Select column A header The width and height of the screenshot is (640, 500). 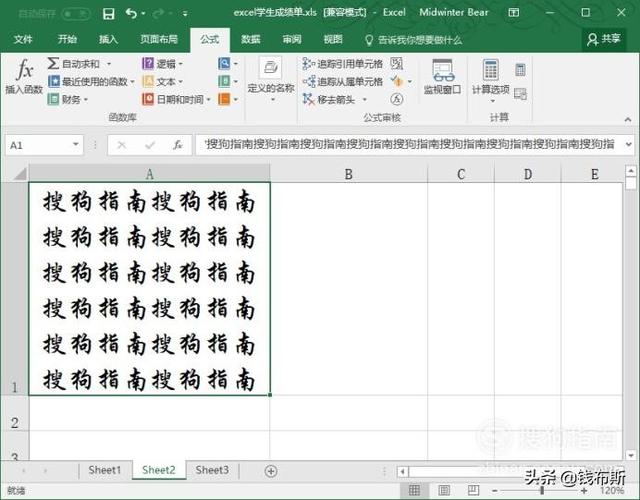[x=149, y=174]
